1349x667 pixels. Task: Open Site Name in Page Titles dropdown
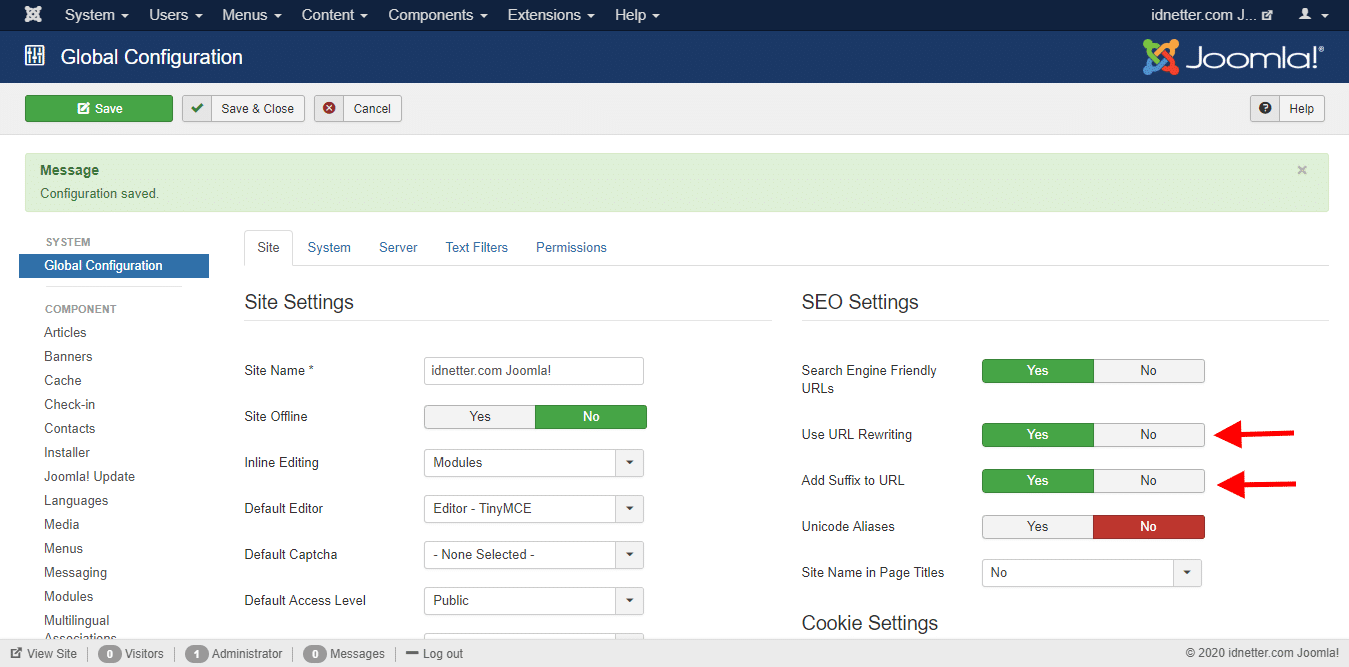tap(1092, 573)
